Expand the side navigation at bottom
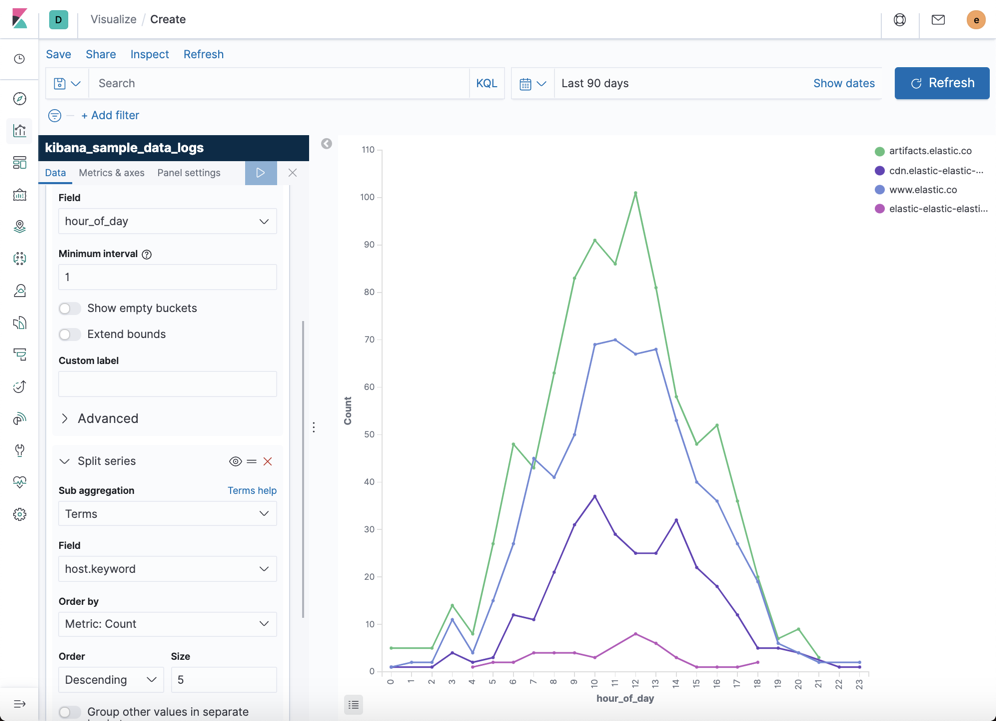This screenshot has width=996, height=721. point(20,704)
